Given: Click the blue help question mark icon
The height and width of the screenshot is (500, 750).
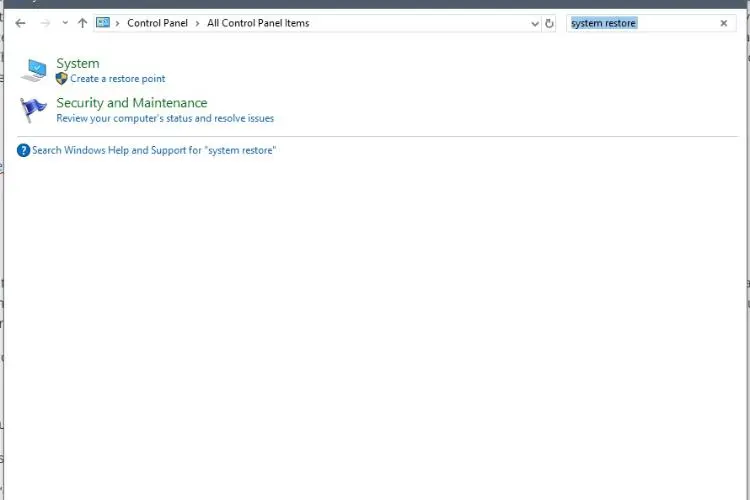Looking at the screenshot, I should click(23, 150).
